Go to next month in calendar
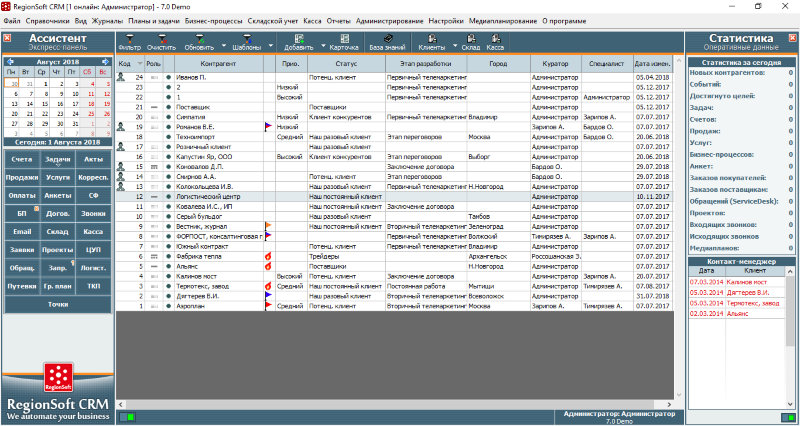The image size is (800, 426). click(104, 62)
